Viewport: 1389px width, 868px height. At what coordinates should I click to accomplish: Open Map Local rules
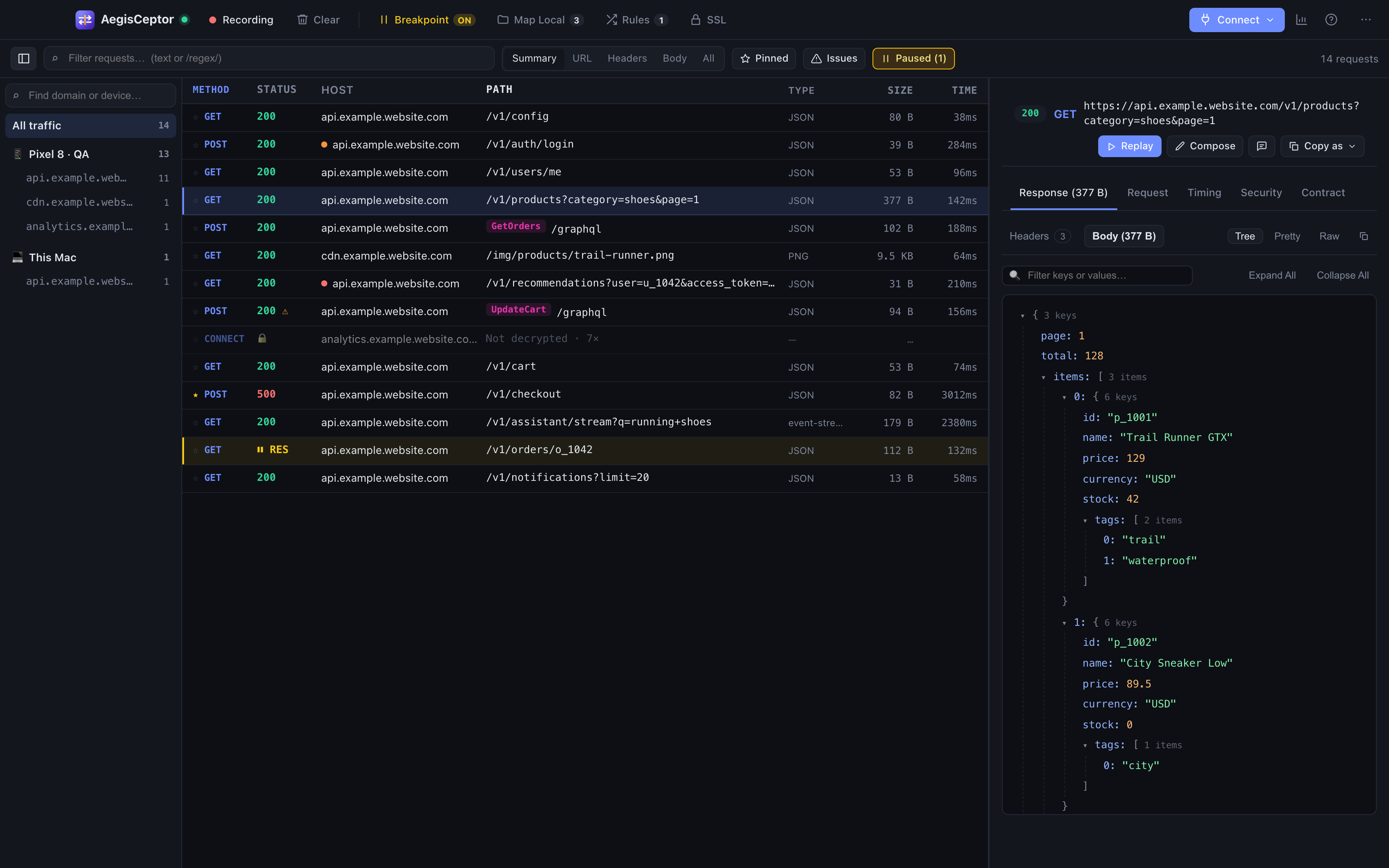coord(541,20)
